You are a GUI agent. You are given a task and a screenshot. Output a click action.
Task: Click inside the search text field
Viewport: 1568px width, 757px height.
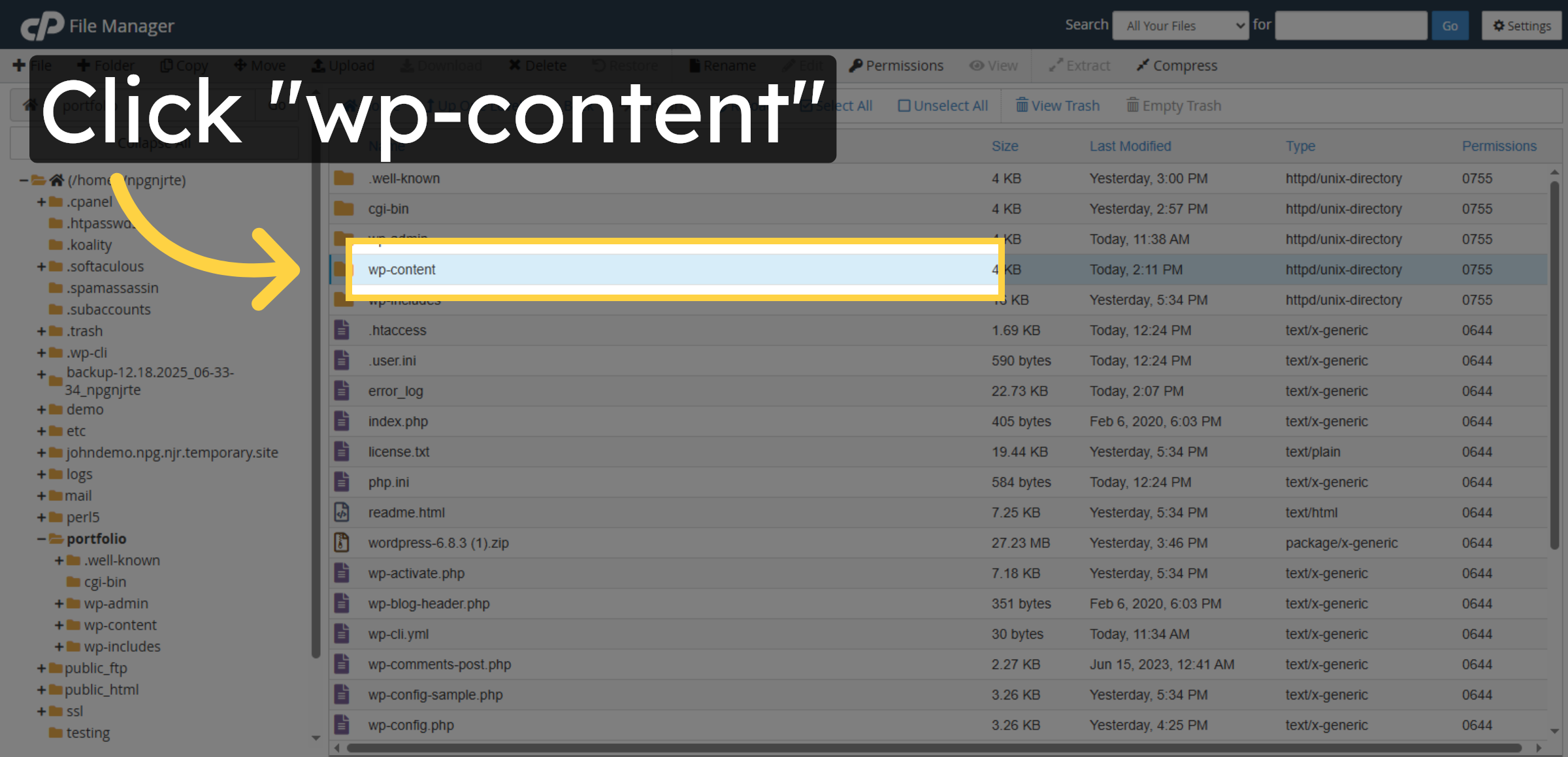point(1351,25)
